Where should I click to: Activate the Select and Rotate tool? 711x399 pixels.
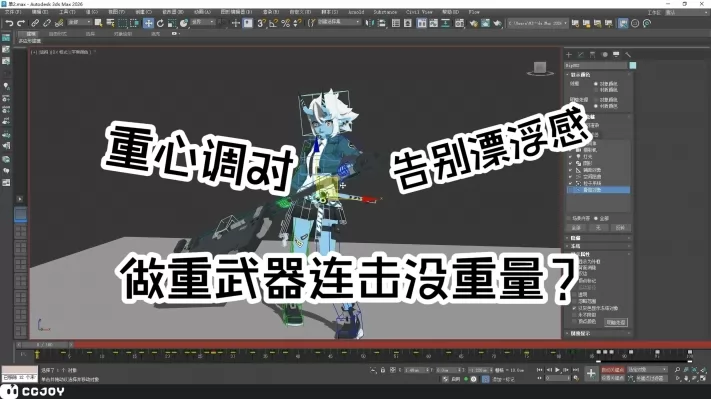(160, 23)
